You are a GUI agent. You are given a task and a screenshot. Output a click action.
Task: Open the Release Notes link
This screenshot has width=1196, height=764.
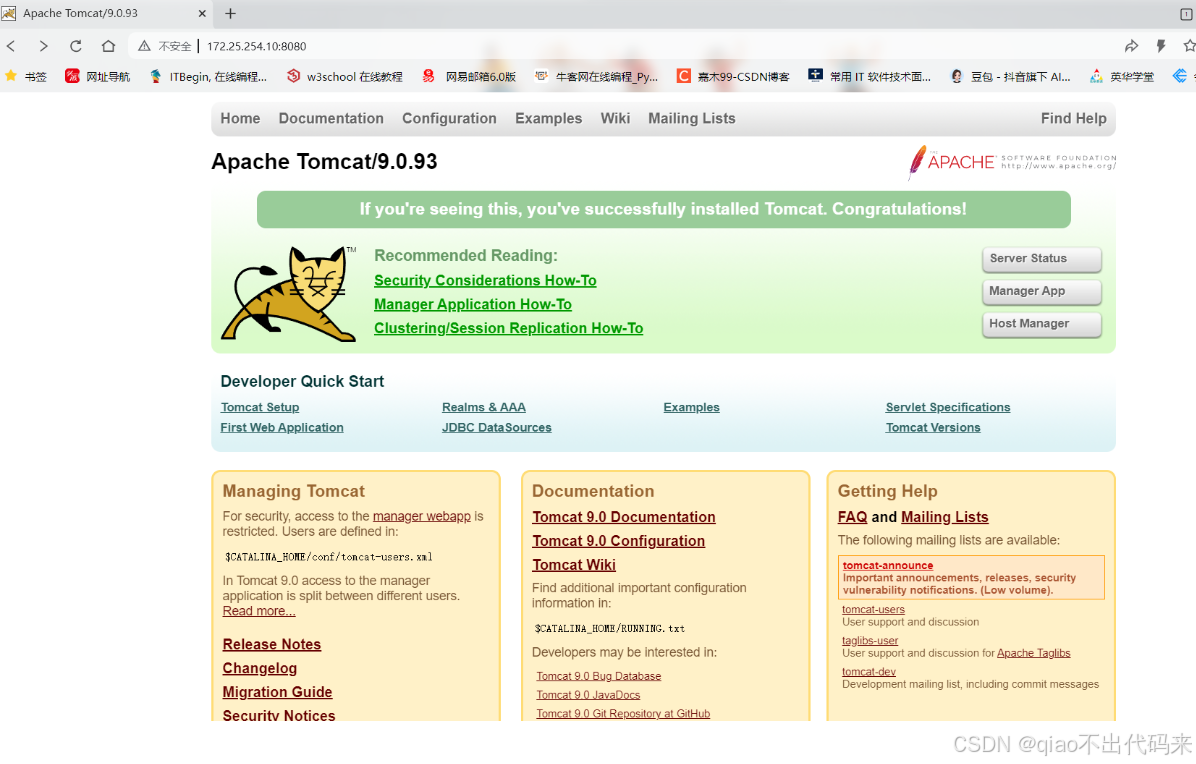coord(272,644)
